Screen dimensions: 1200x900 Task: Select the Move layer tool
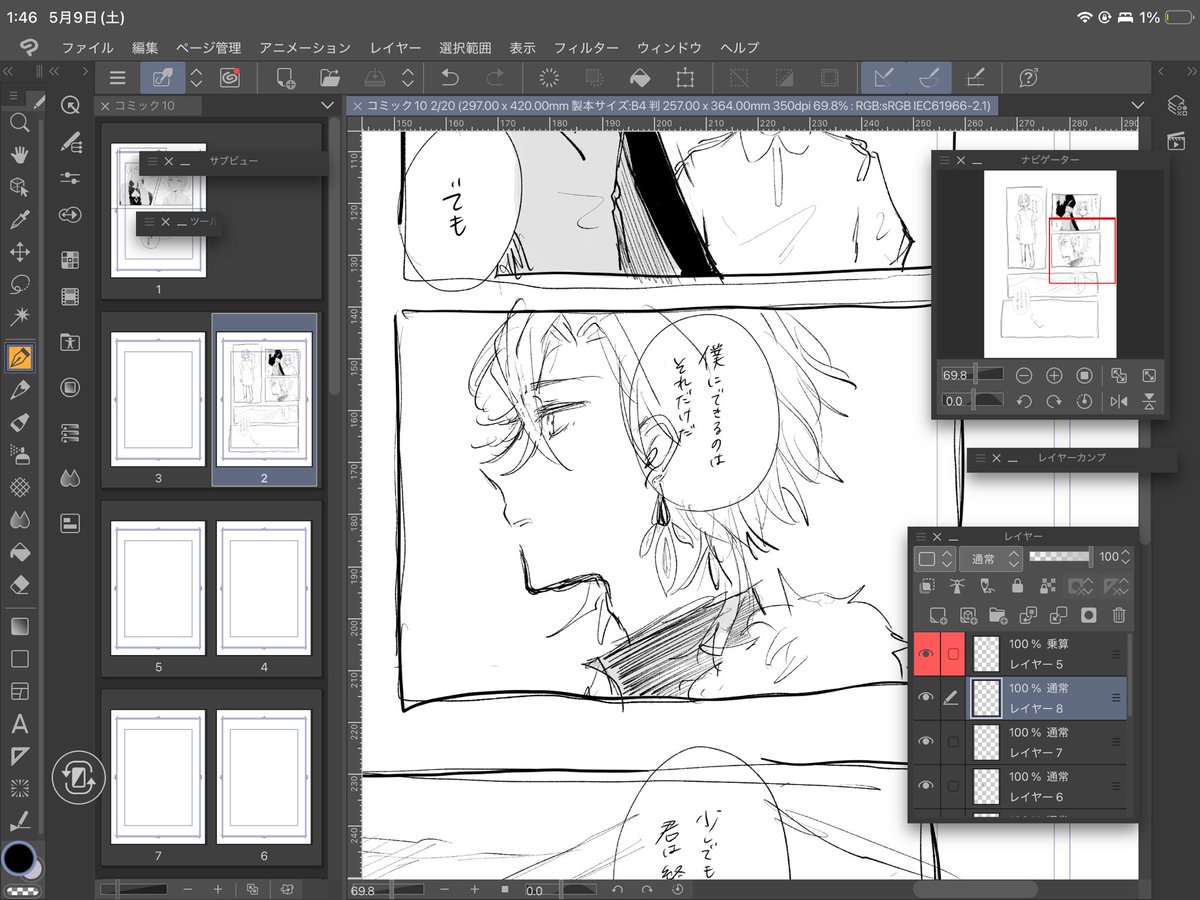coord(19,251)
